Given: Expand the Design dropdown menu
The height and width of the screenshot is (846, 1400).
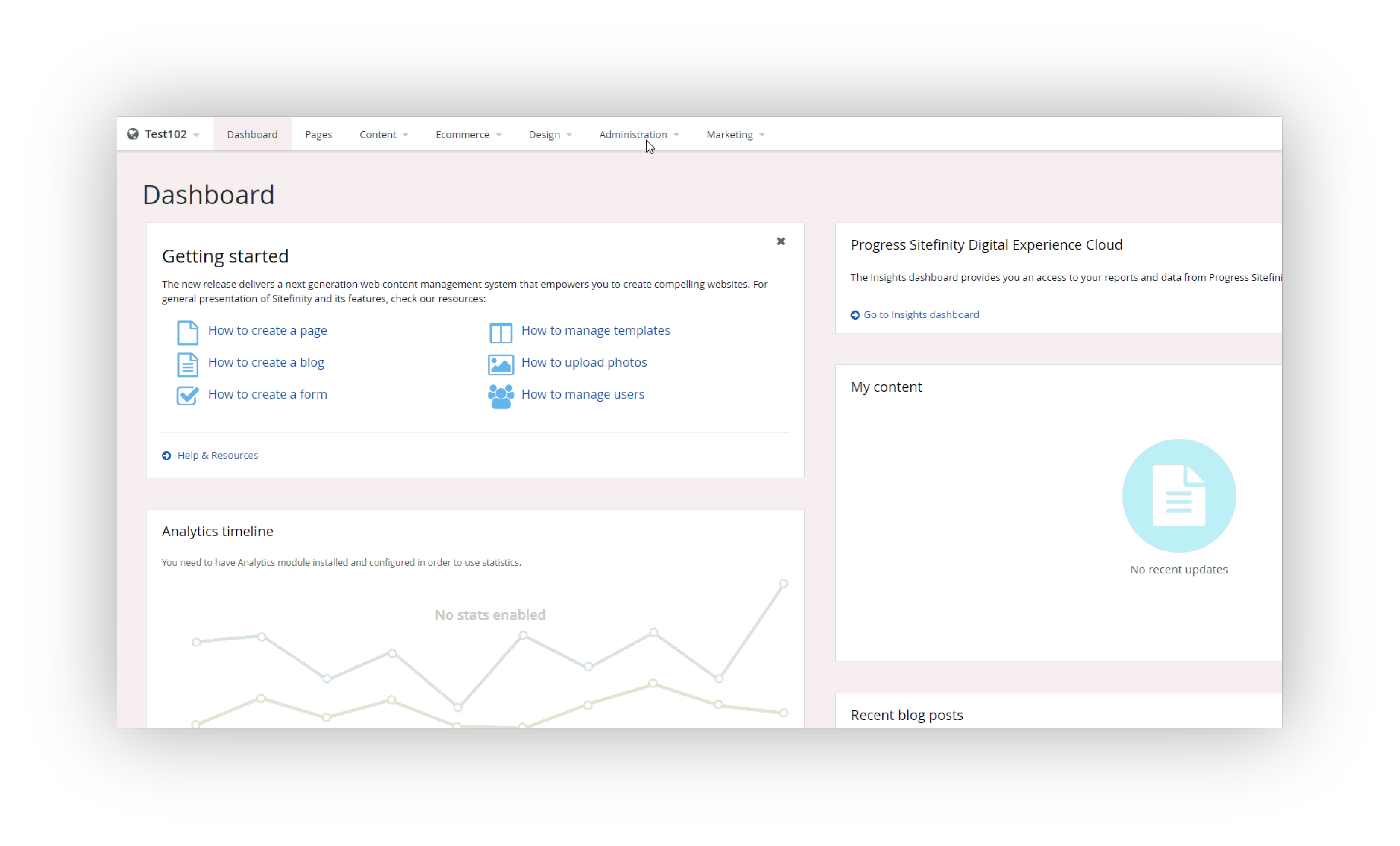Looking at the screenshot, I should (549, 134).
